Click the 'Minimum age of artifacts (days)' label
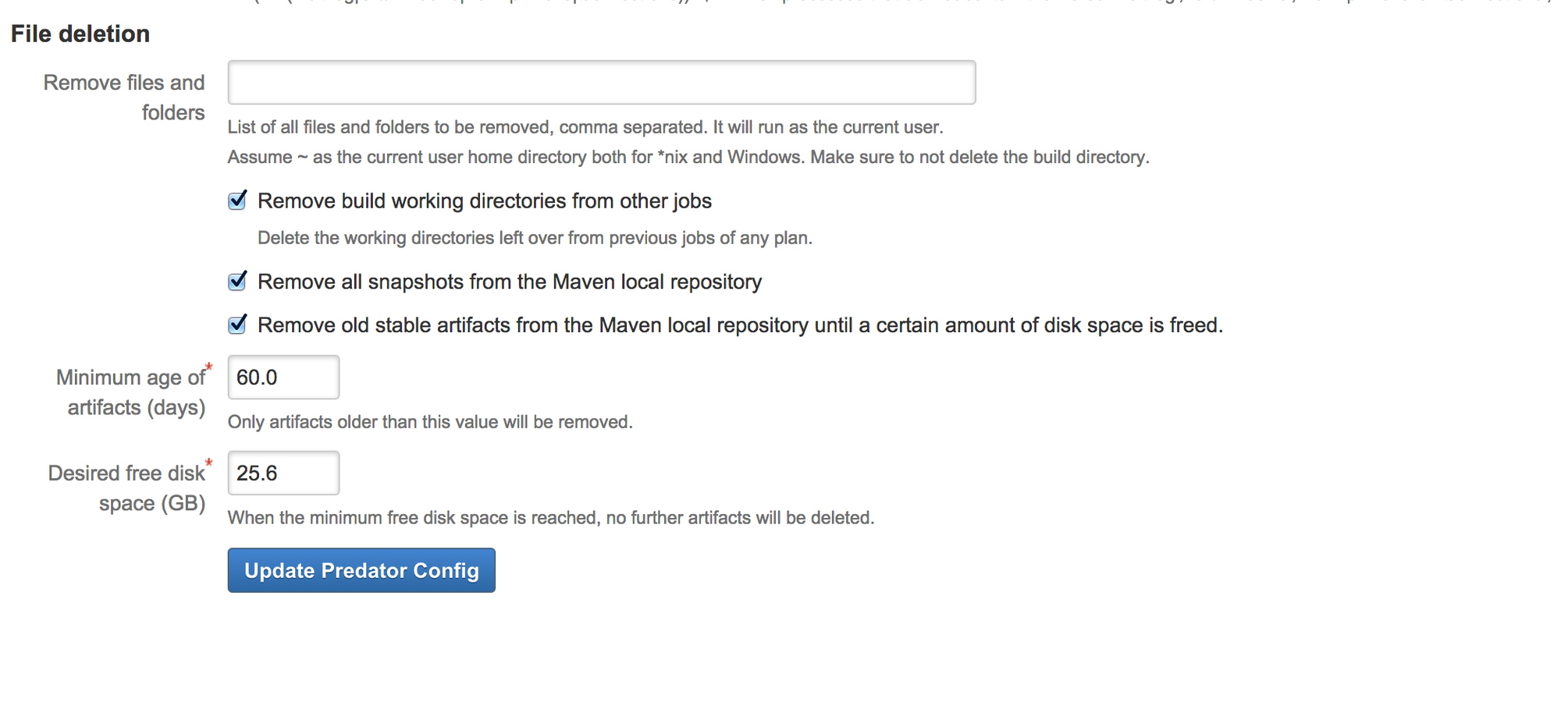 click(x=130, y=392)
